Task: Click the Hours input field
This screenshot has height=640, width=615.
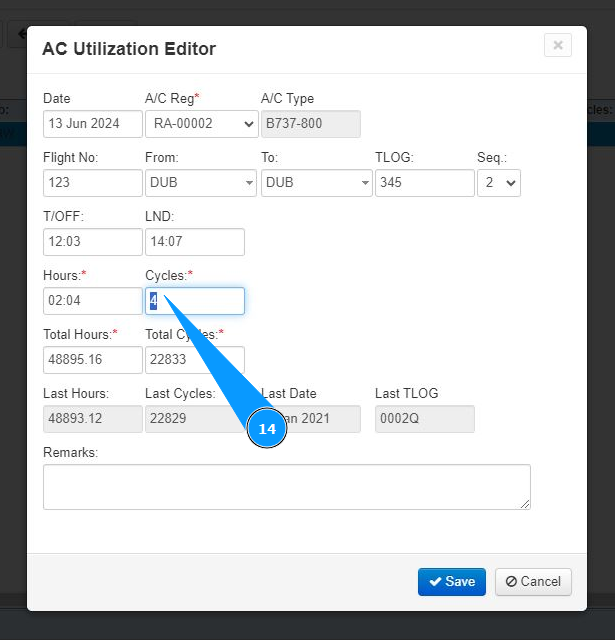Action: pyautogui.click(x=93, y=301)
